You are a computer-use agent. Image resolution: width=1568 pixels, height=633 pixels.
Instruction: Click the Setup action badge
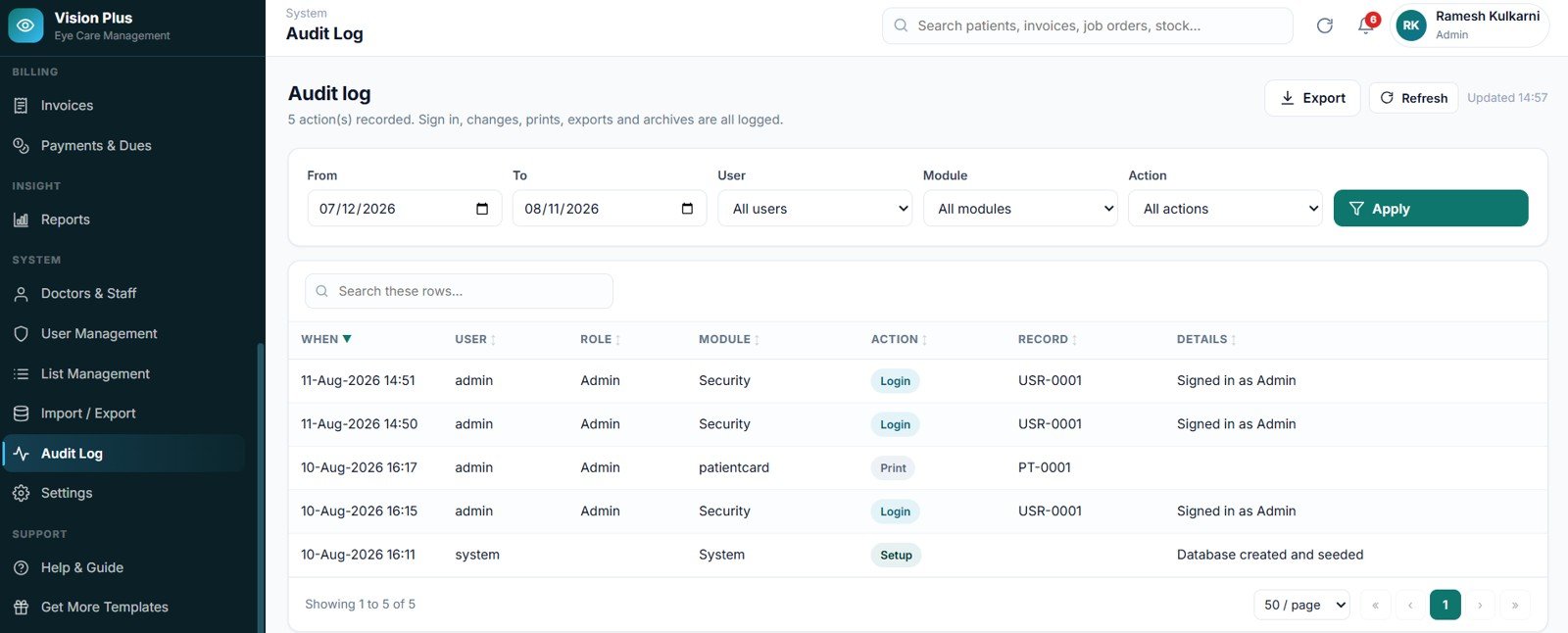[896, 555]
